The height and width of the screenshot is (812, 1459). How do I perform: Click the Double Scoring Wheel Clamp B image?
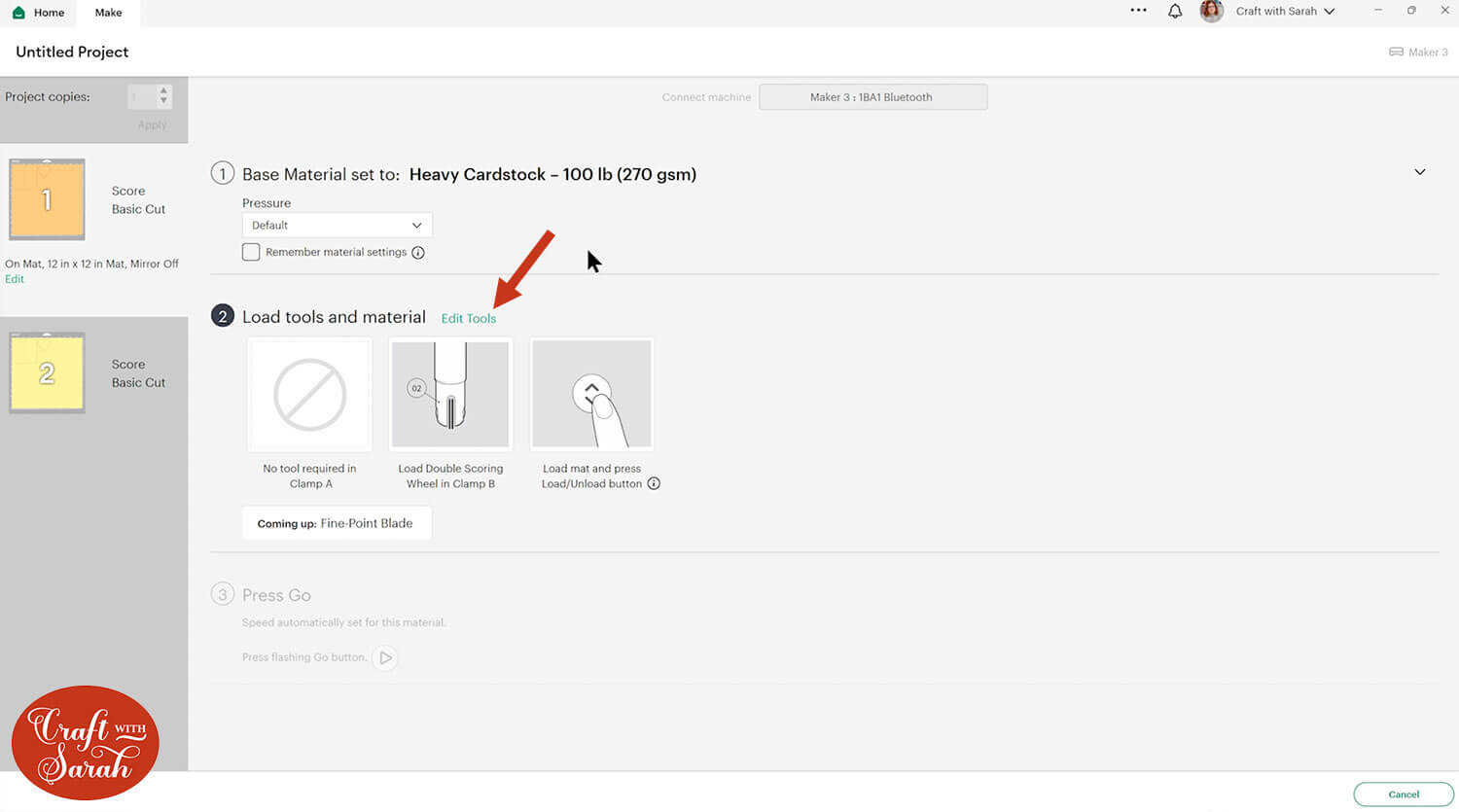pyautogui.click(x=450, y=394)
